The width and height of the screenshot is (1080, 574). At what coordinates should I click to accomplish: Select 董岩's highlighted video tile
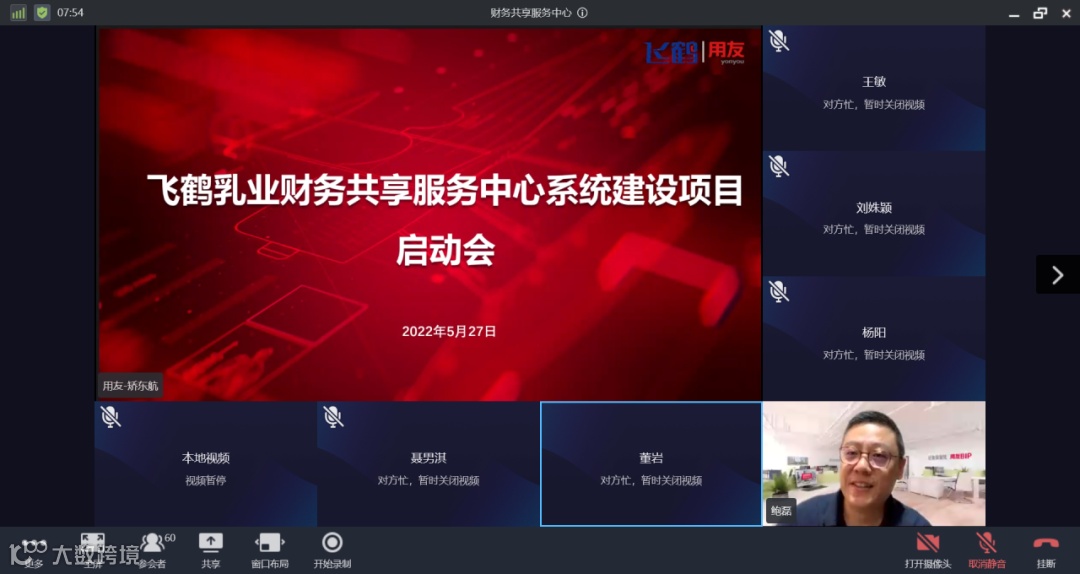tap(651, 464)
